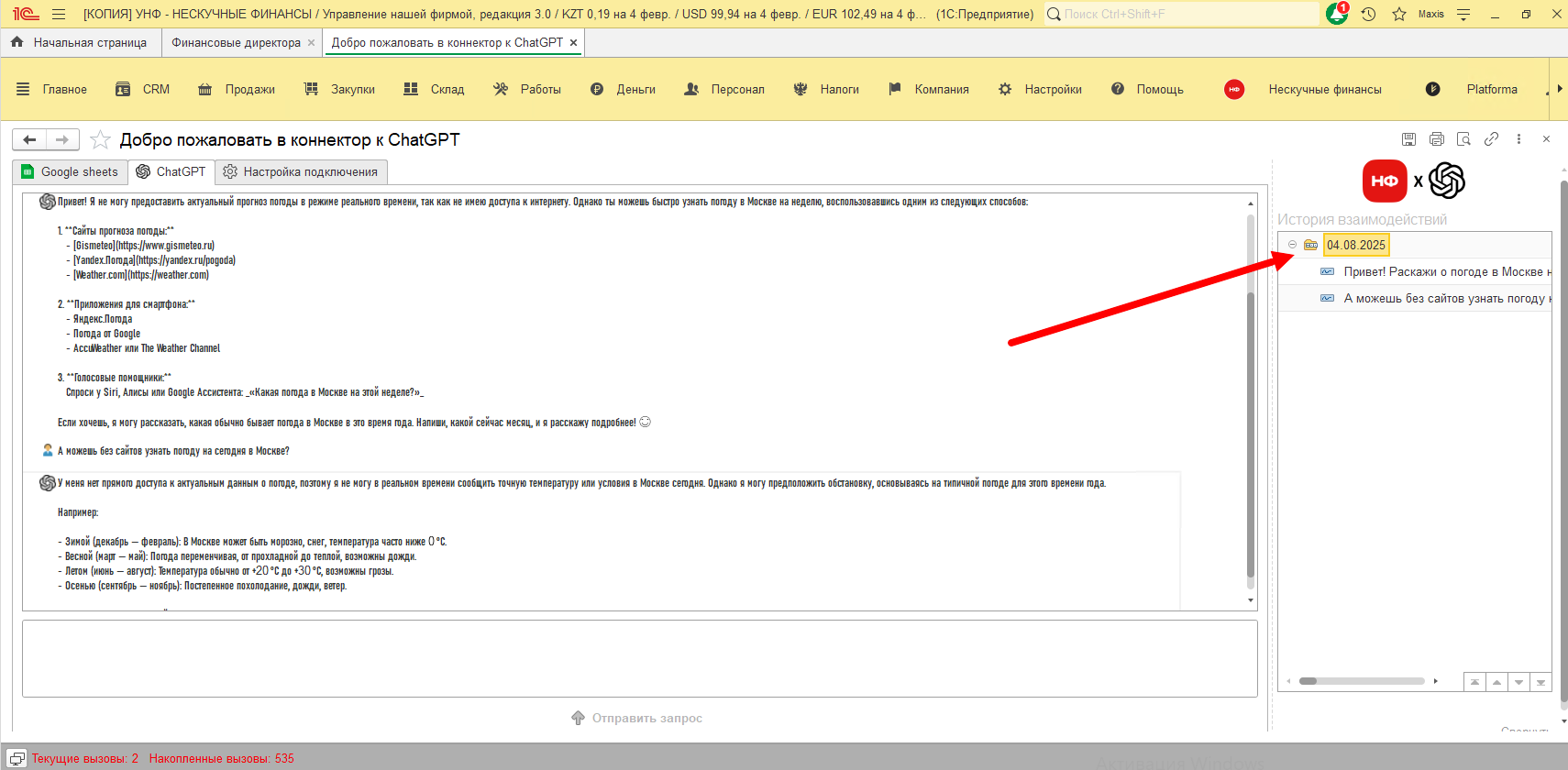
Task: Open the three-dot more actions menu
Action: [x=1519, y=139]
